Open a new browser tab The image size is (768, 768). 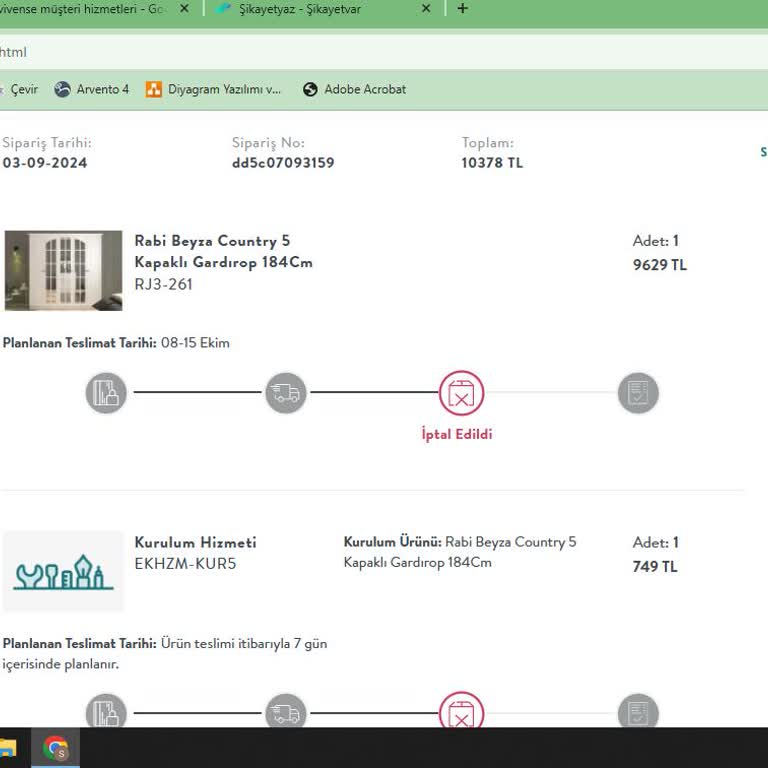(462, 8)
